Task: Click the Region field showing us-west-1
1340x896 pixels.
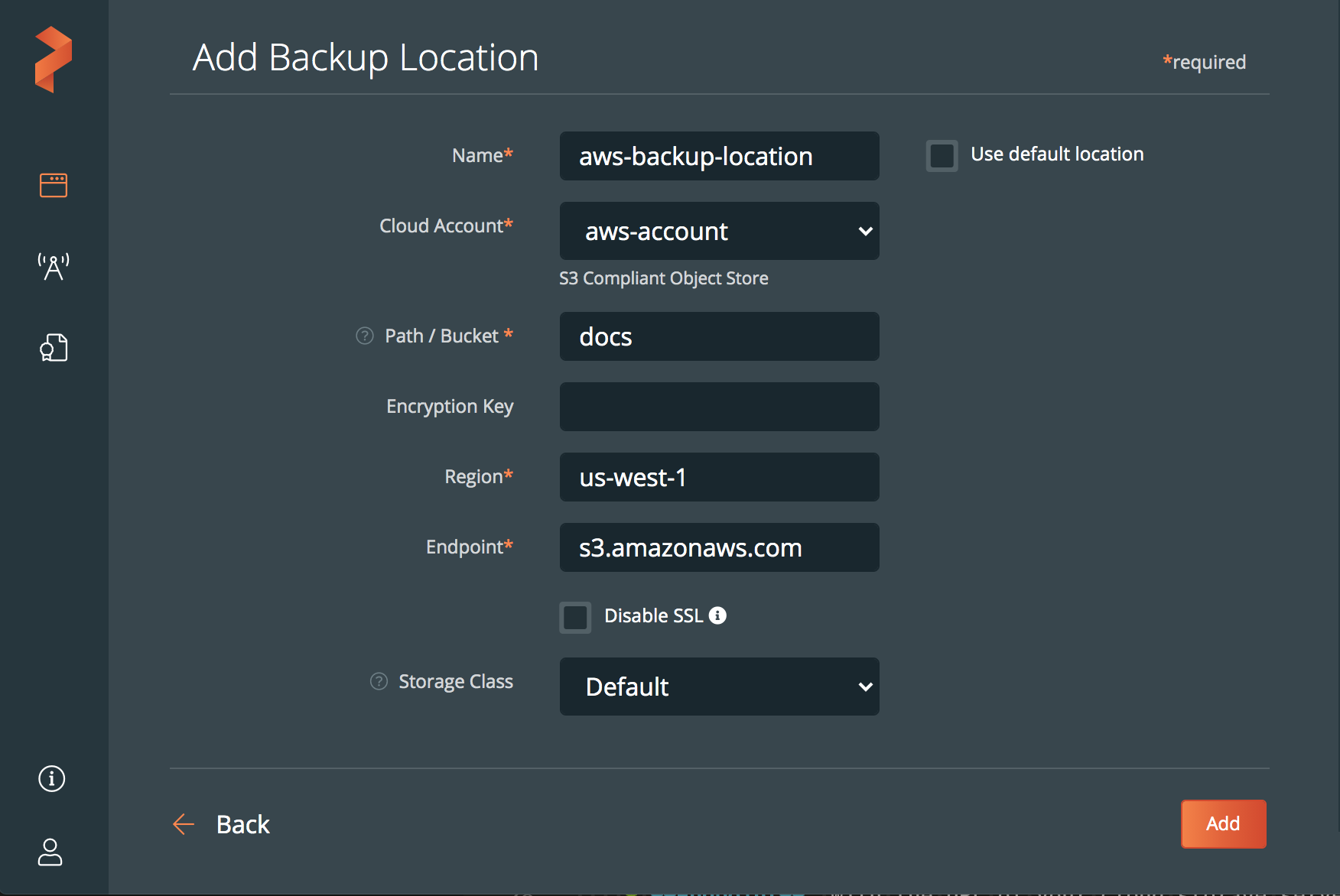Action: click(719, 477)
